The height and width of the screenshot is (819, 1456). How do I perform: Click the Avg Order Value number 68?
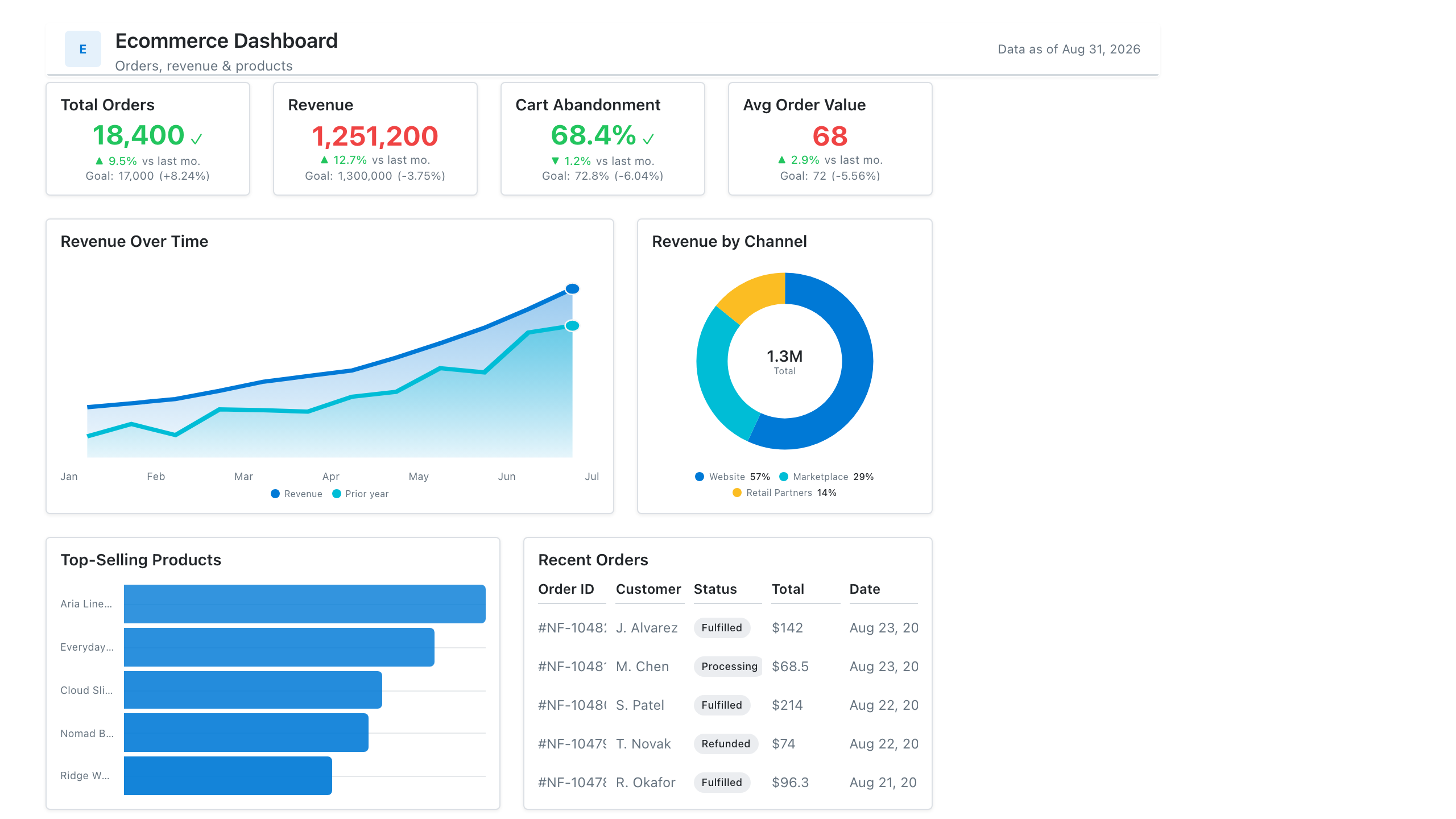coord(830,136)
